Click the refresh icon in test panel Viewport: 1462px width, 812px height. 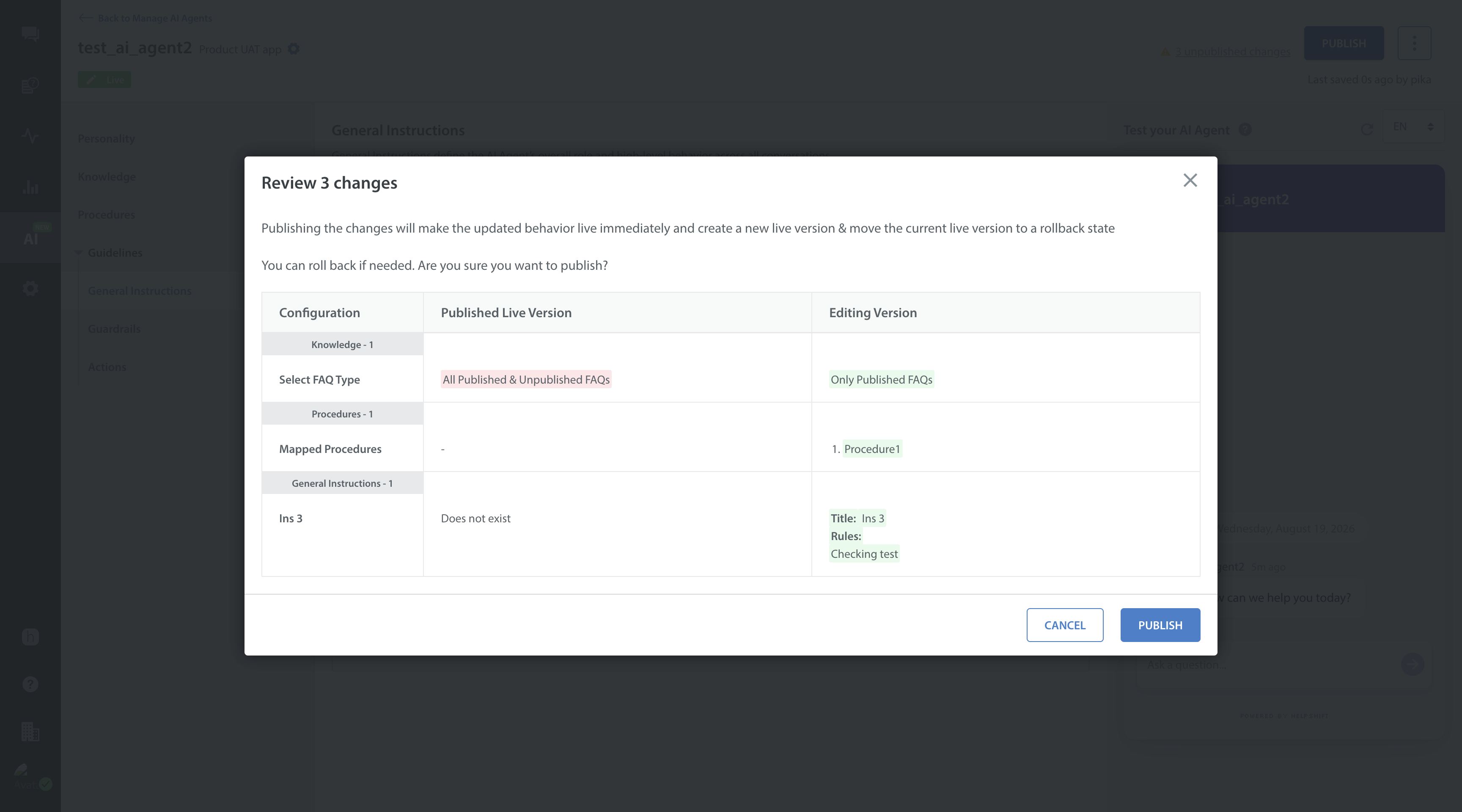tap(1367, 129)
